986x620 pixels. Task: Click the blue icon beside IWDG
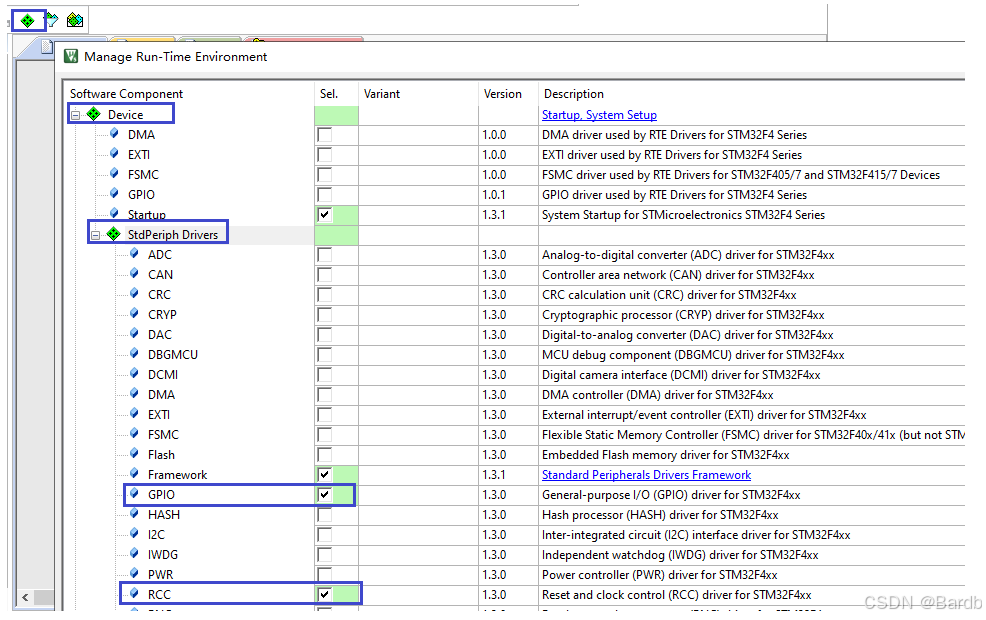pyautogui.click(x=134, y=553)
